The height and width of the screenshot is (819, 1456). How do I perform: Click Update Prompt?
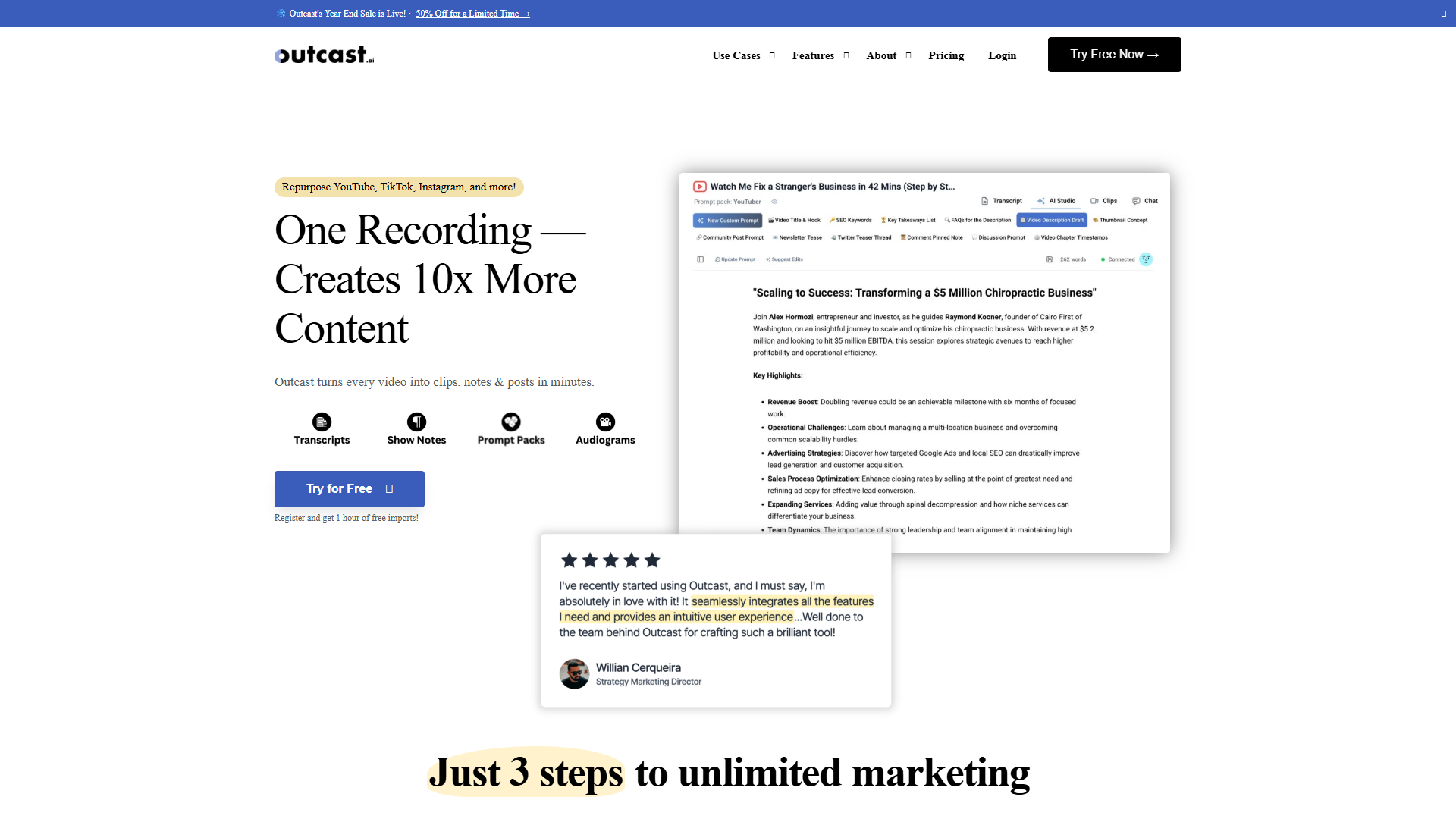point(736,259)
